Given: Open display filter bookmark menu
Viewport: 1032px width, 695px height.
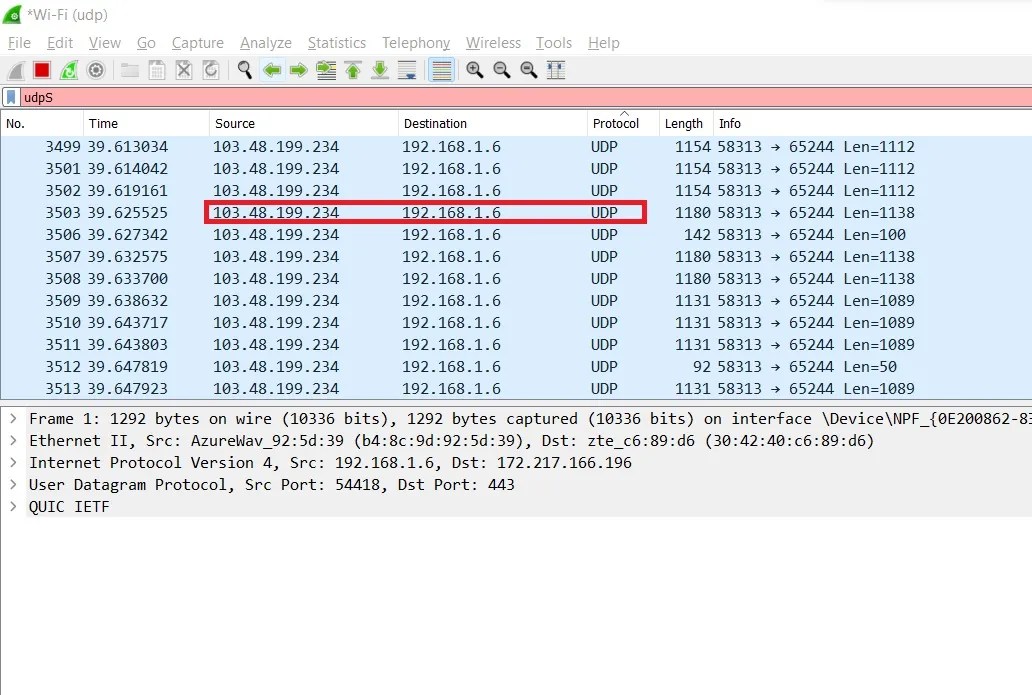Looking at the screenshot, I should click(x=11, y=97).
